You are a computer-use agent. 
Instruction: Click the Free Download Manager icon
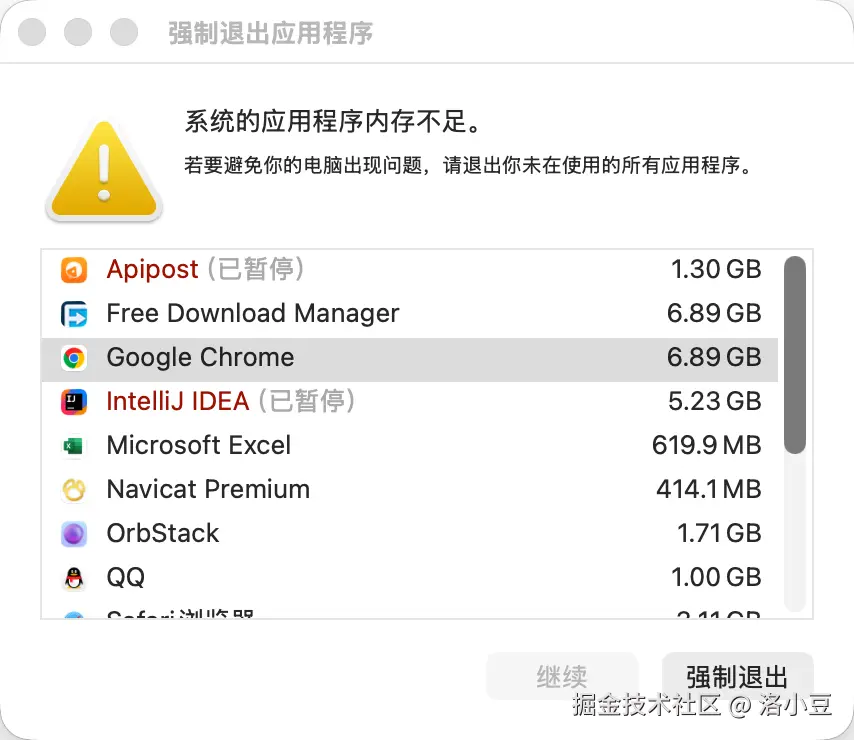point(74,314)
